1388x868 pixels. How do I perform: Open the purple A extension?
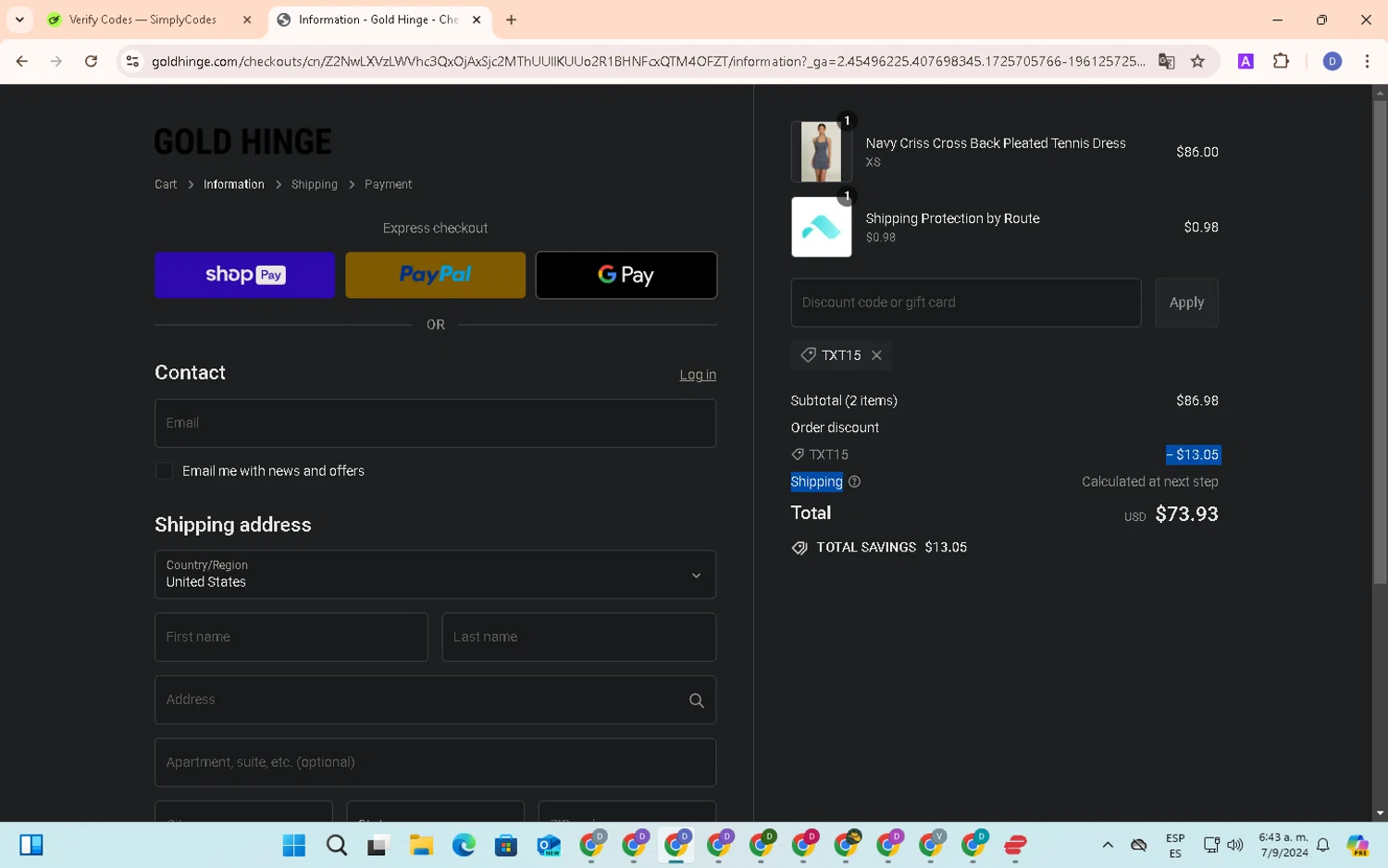(x=1245, y=61)
